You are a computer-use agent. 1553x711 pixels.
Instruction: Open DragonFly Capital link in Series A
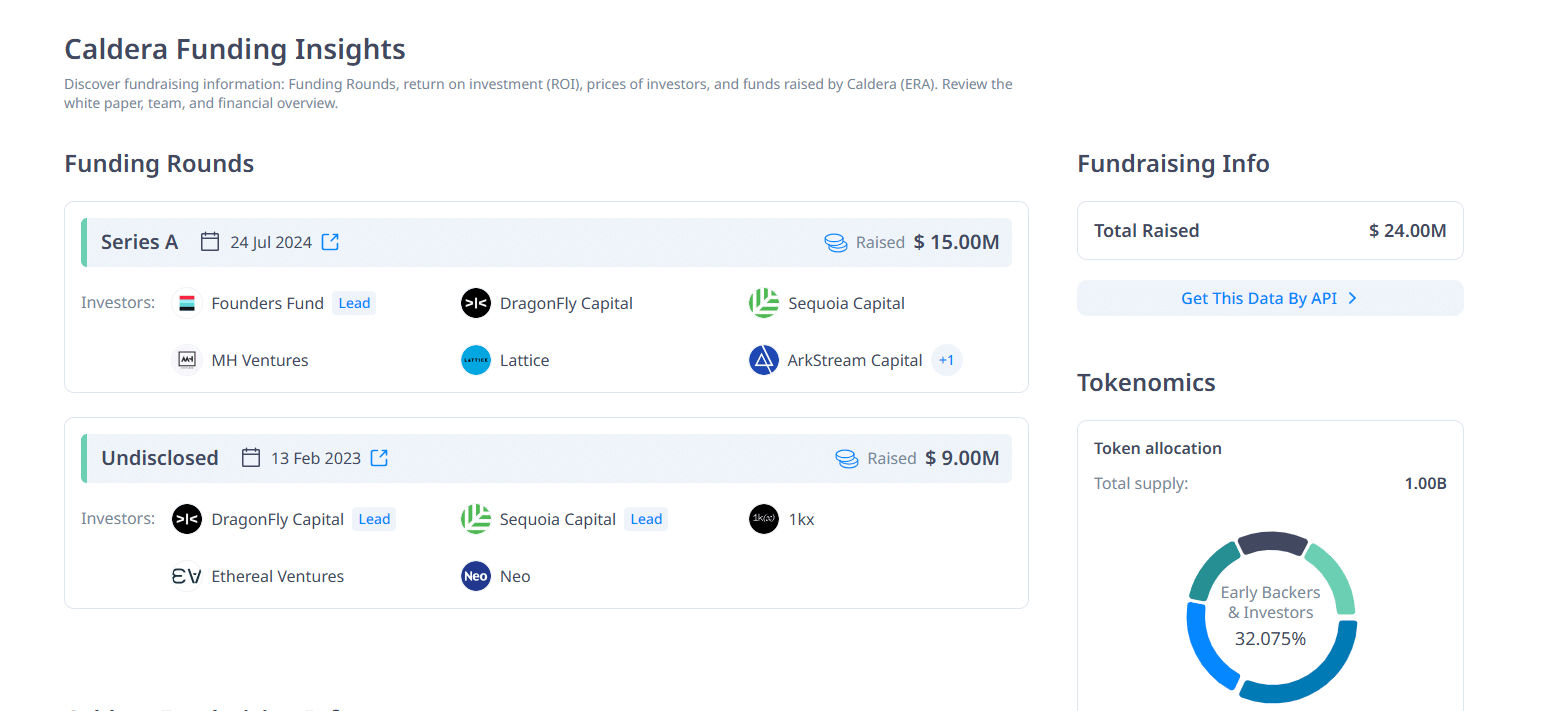(x=566, y=303)
